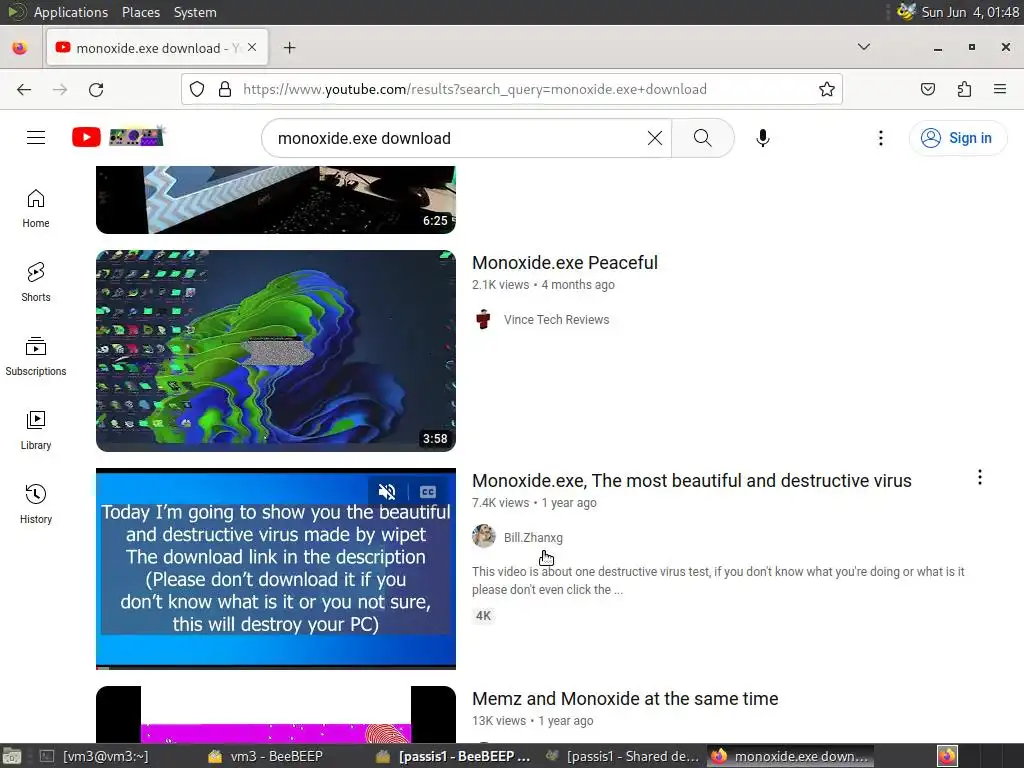Open Monoxide.exe Peaceful video title
The height and width of the screenshot is (768, 1024).
click(565, 263)
